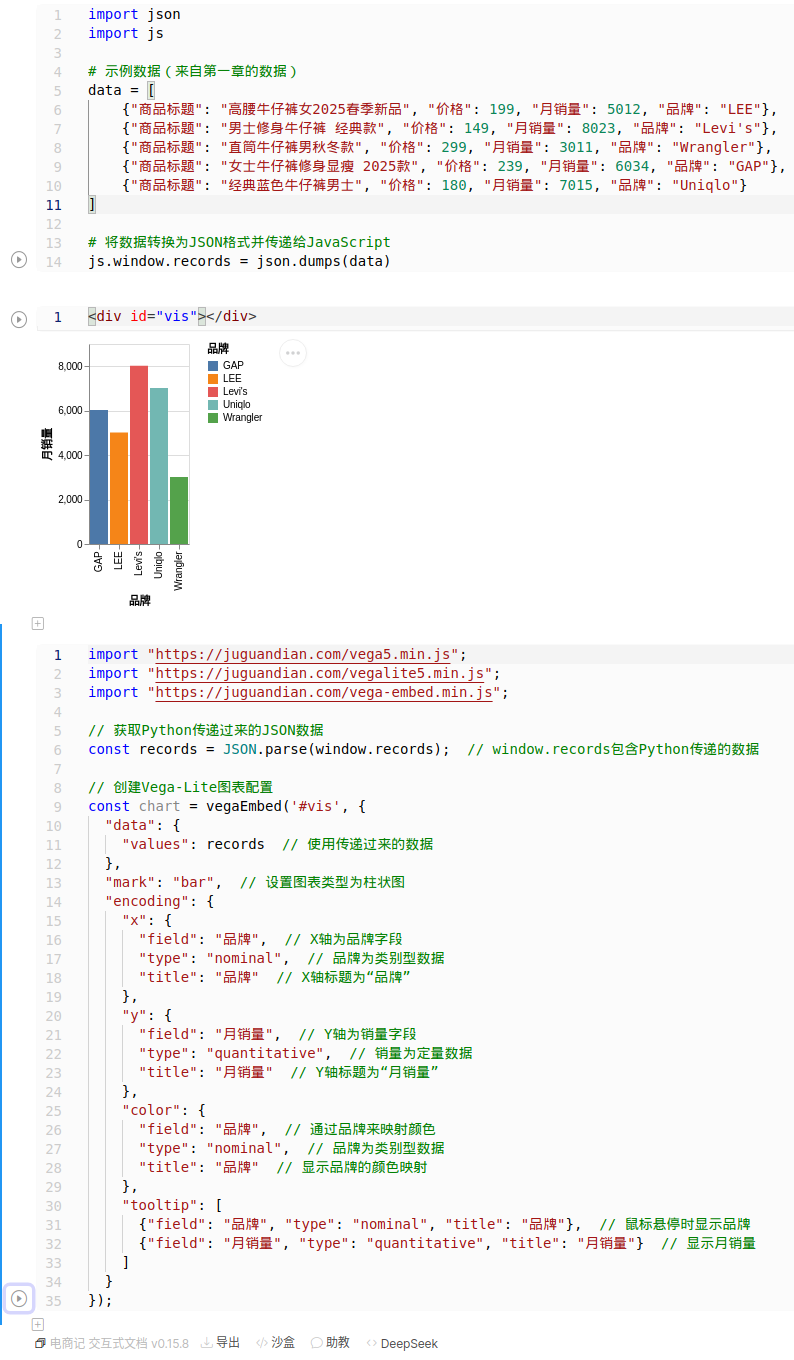Open the vega-embed.min.js URL link
794x1360 pixels.
pyautogui.click(x=324, y=692)
